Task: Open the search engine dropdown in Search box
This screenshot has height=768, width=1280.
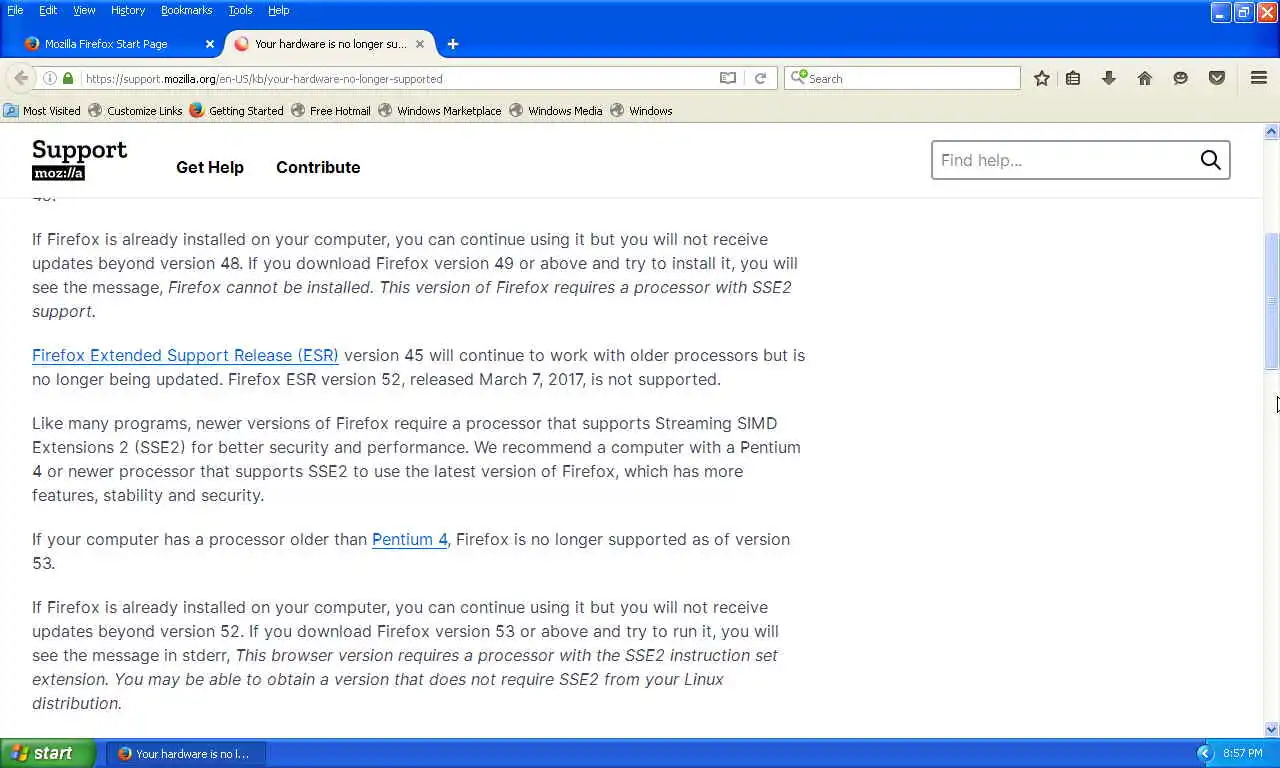Action: pos(798,78)
